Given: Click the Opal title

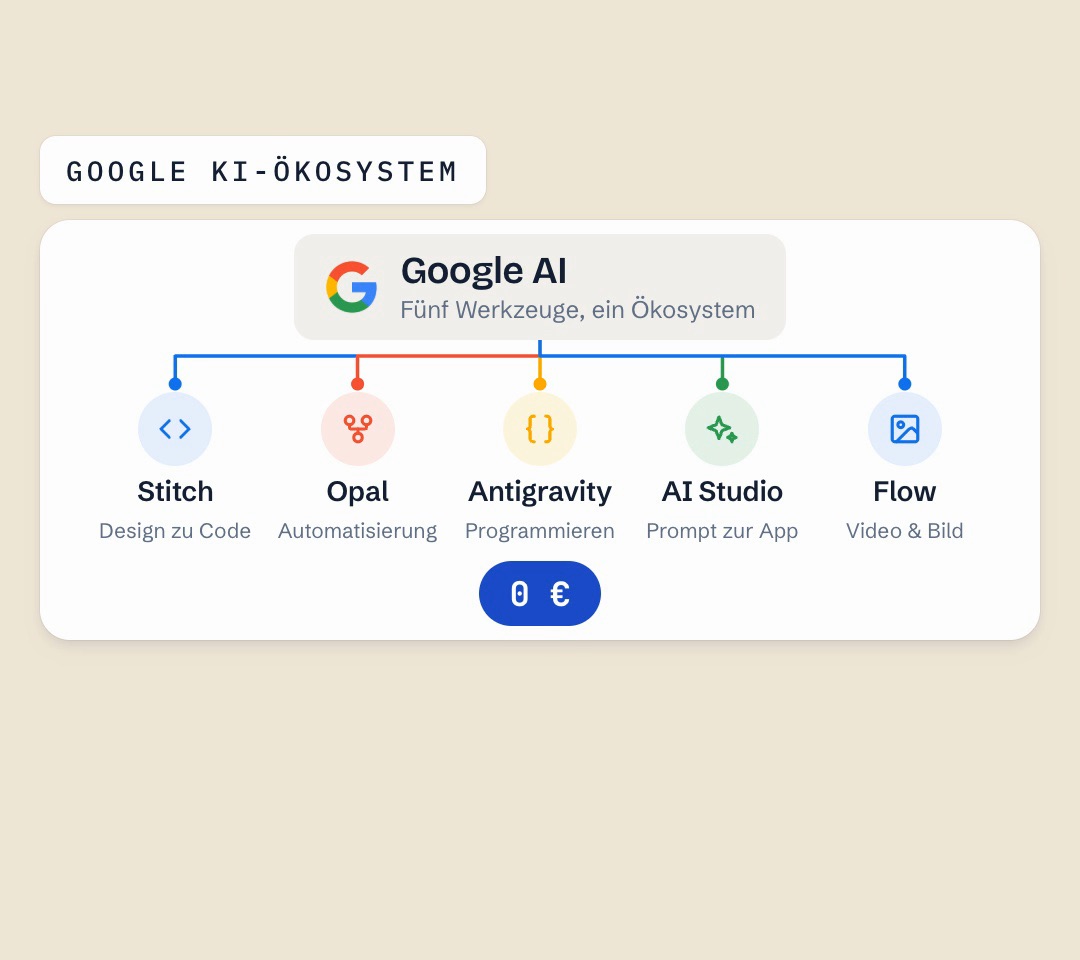Looking at the screenshot, I should coord(357,492).
